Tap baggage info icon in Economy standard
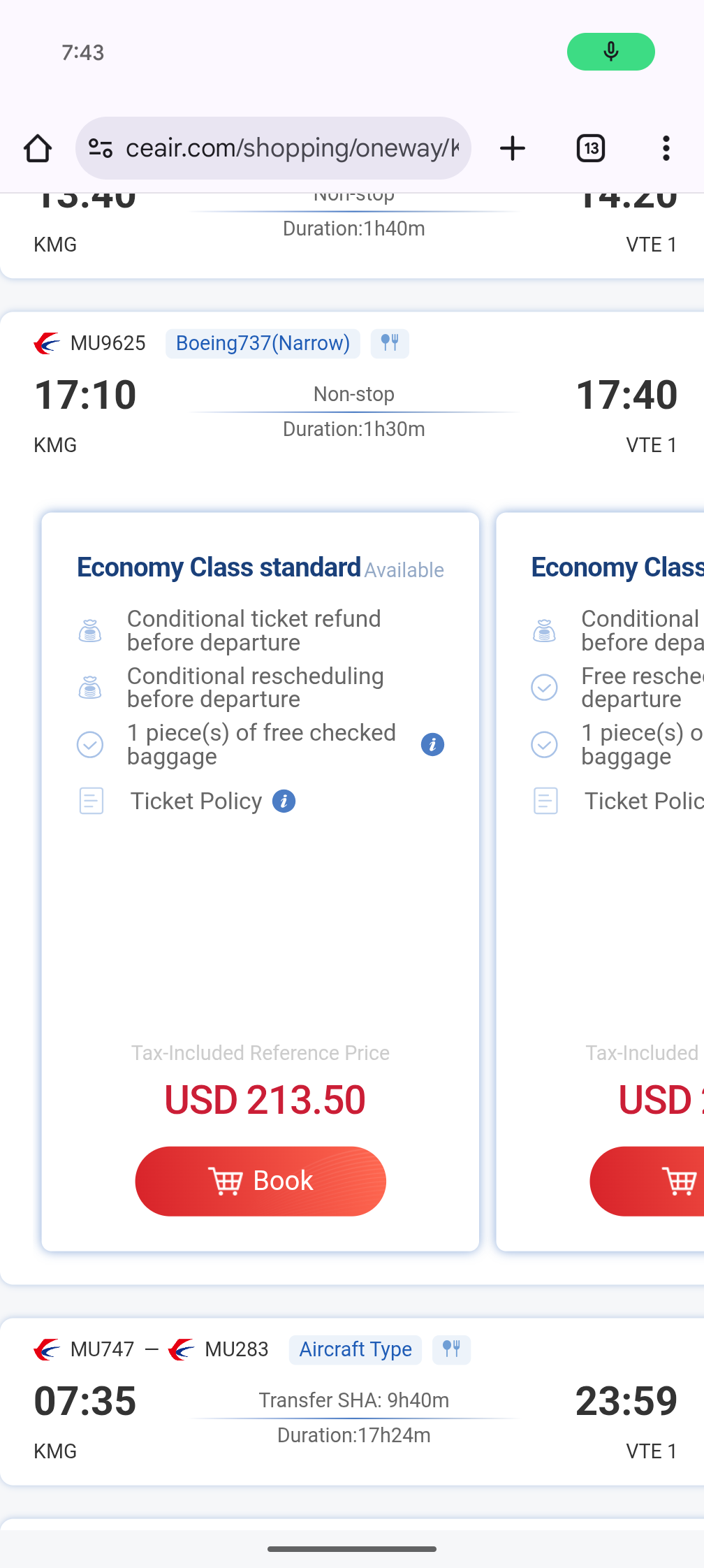This screenshot has width=704, height=1568. (432, 745)
